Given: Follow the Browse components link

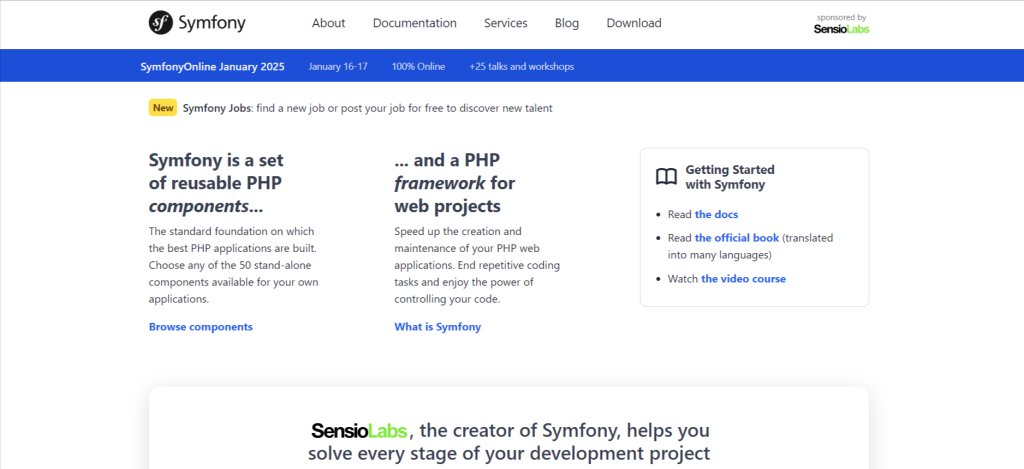Looking at the screenshot, I should [200, 327].
